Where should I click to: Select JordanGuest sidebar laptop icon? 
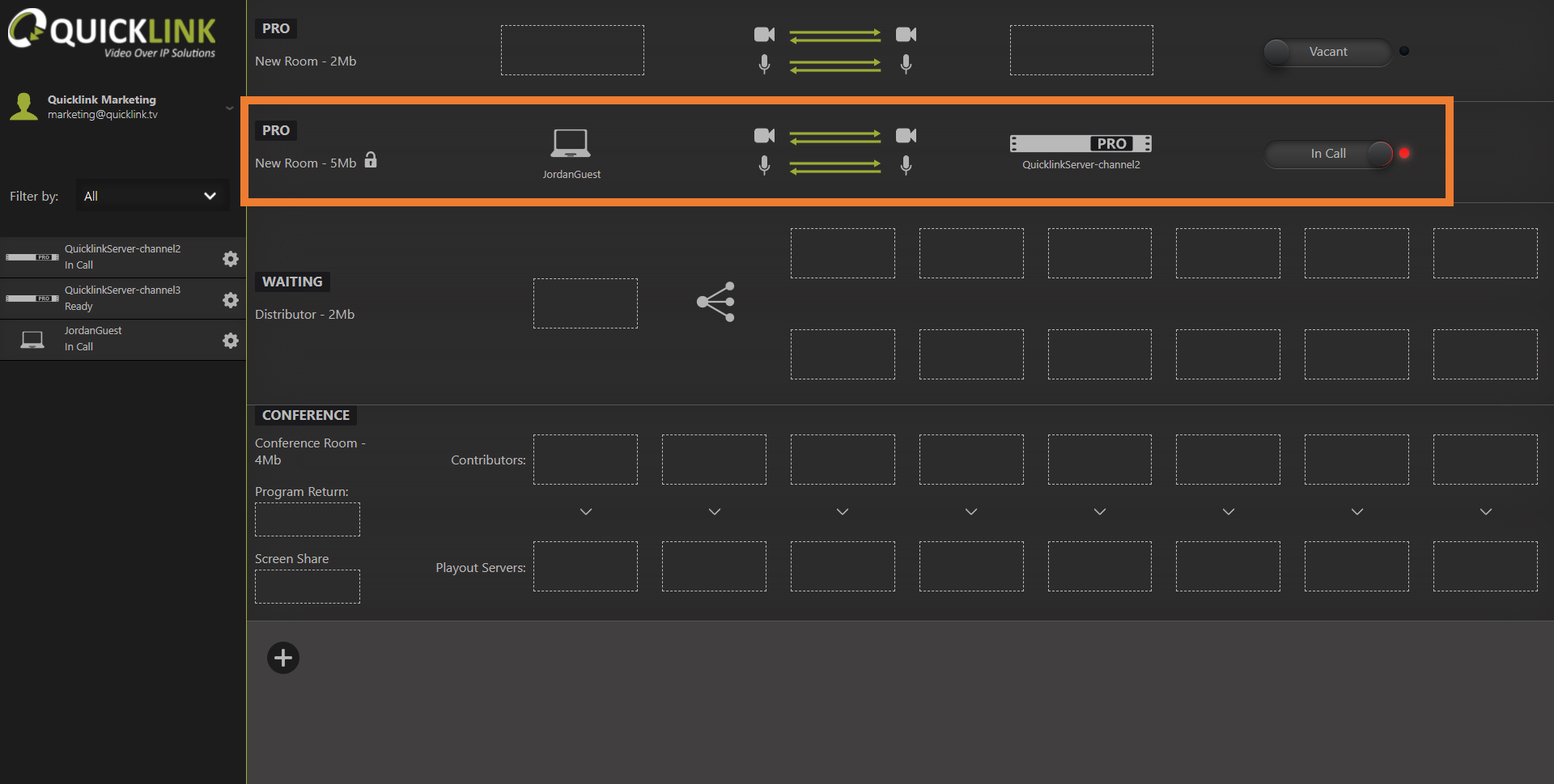pos(32,339)
